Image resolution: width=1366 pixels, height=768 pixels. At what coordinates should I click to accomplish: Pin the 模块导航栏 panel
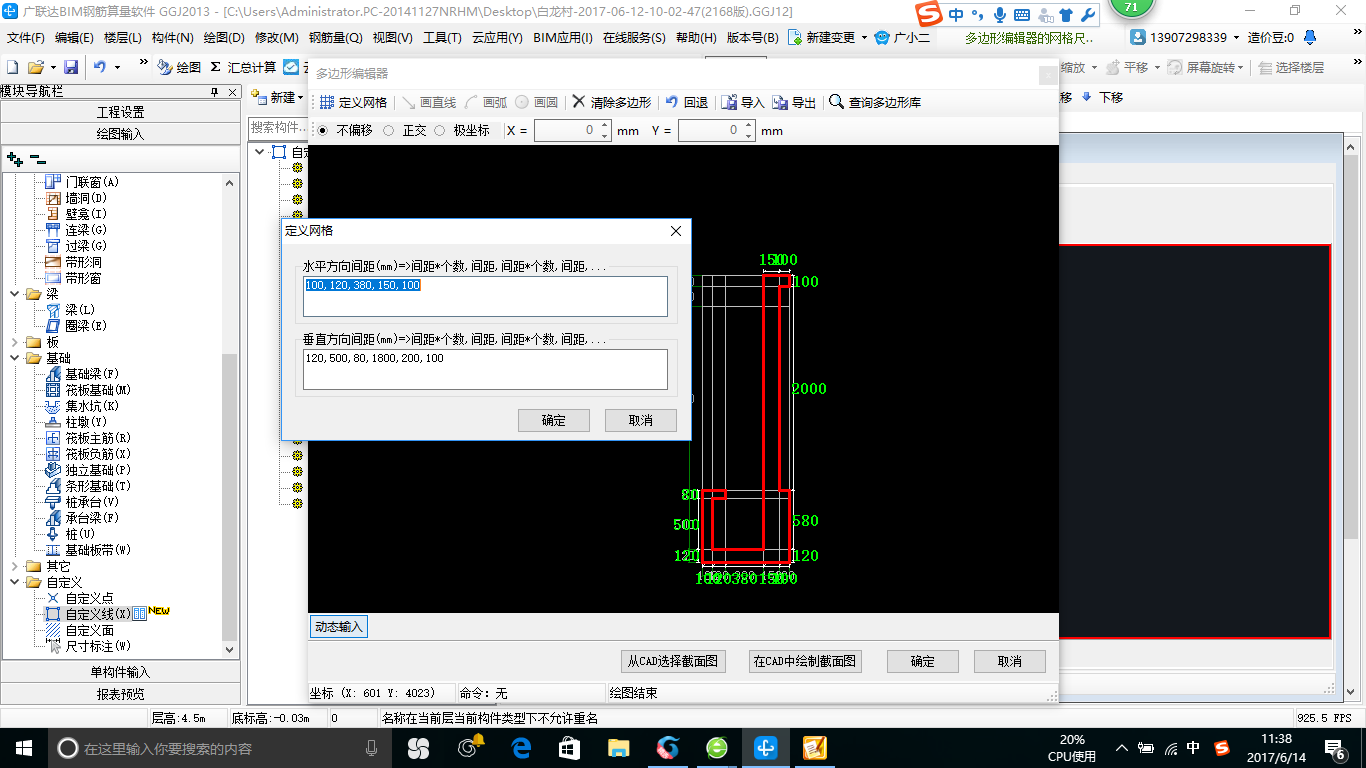[x=214, y=92]
